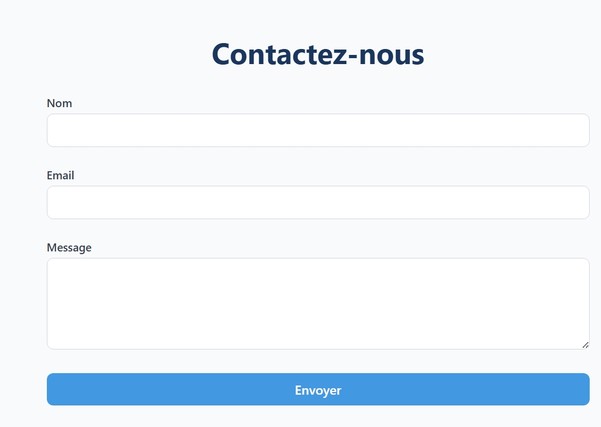
Task: Select the label text above email input
Action: [x=60, y=175]
